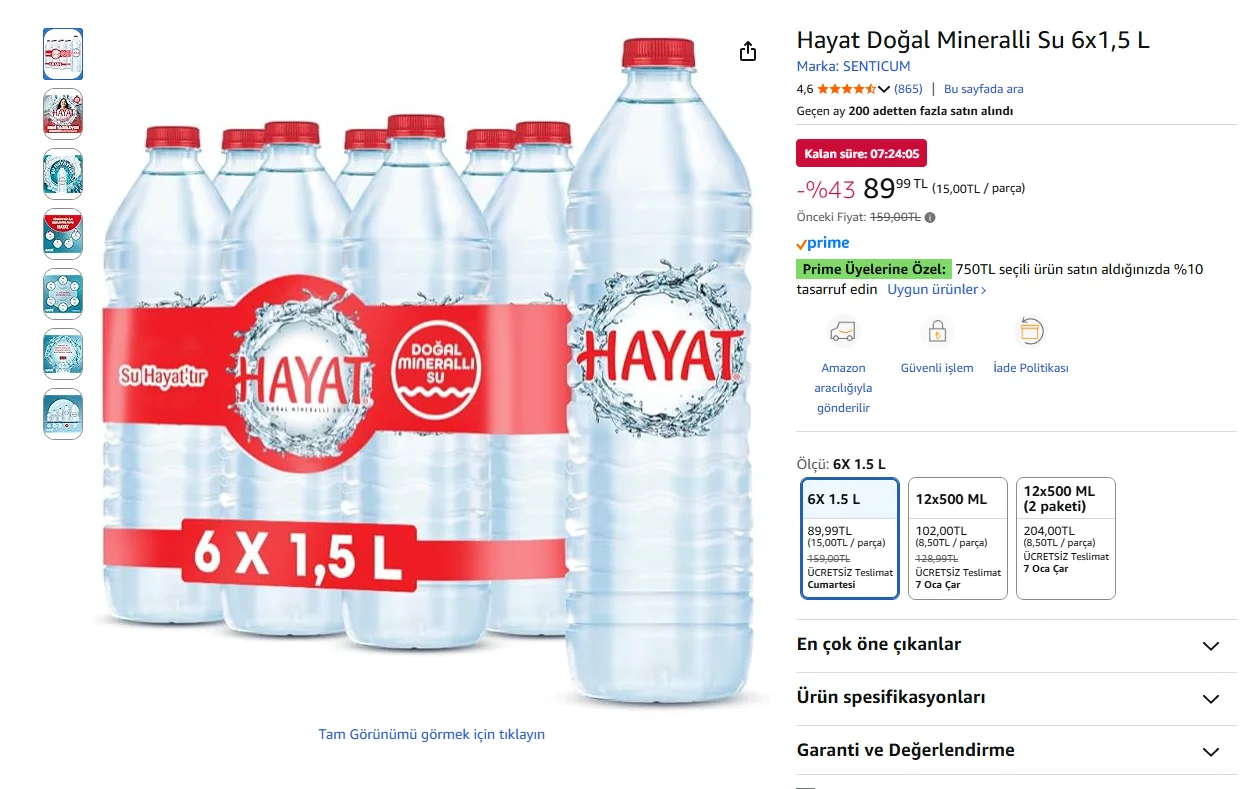Click the Bu sayfada ara link
This screenshot has height=789, width=1240.
984,89
